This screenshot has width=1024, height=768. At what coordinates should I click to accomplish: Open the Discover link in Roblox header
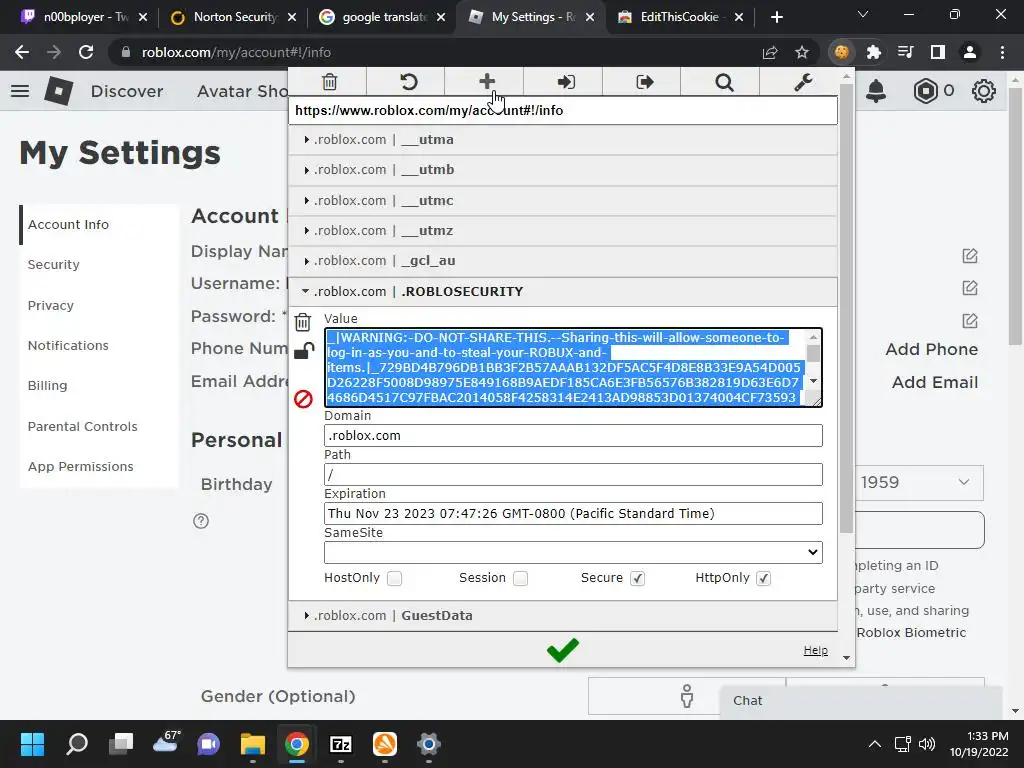pyautogui.click(x=127, y=91)
